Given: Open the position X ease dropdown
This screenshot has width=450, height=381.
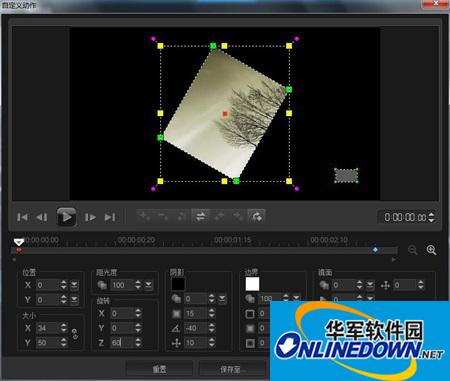Looking at the screenshot, I should [74, 285].
